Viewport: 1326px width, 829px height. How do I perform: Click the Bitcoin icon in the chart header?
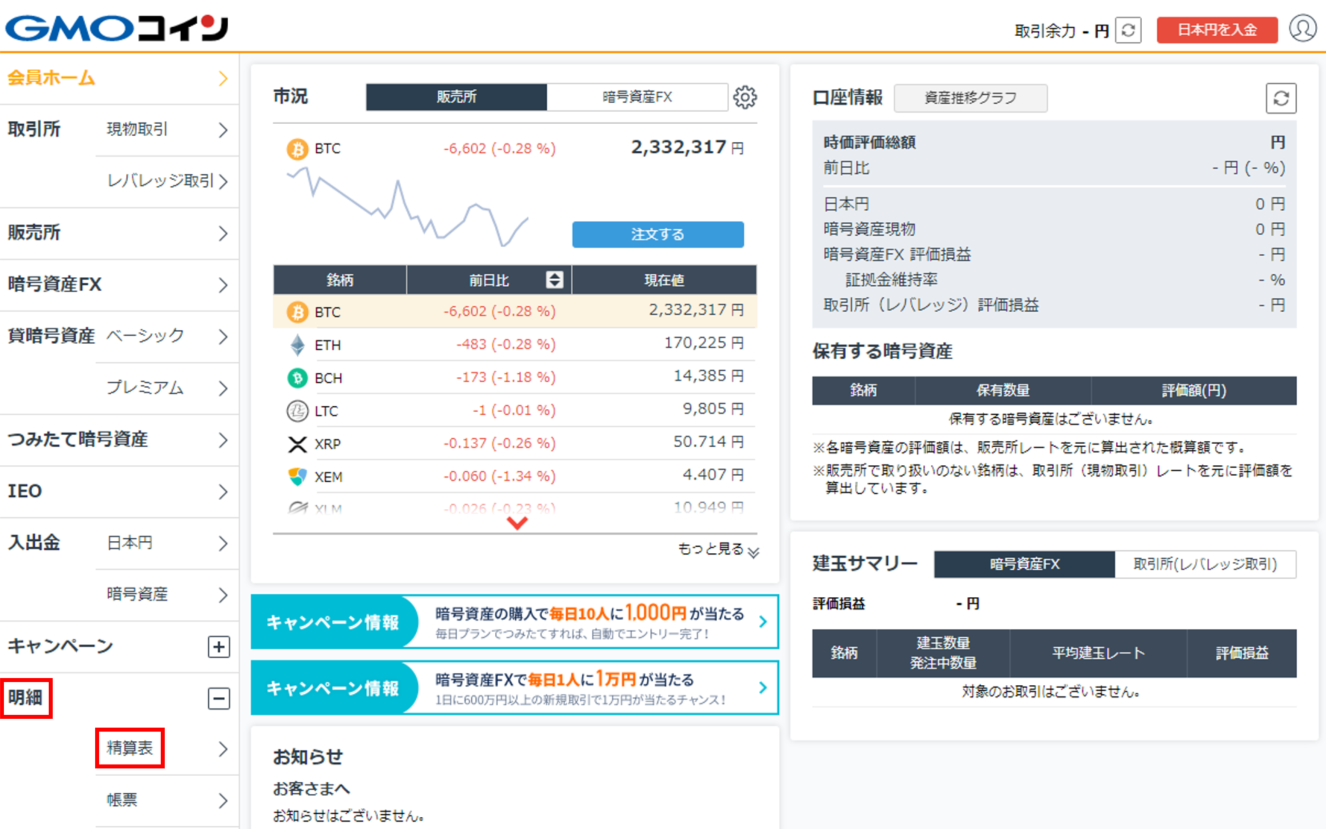(297, 149)
